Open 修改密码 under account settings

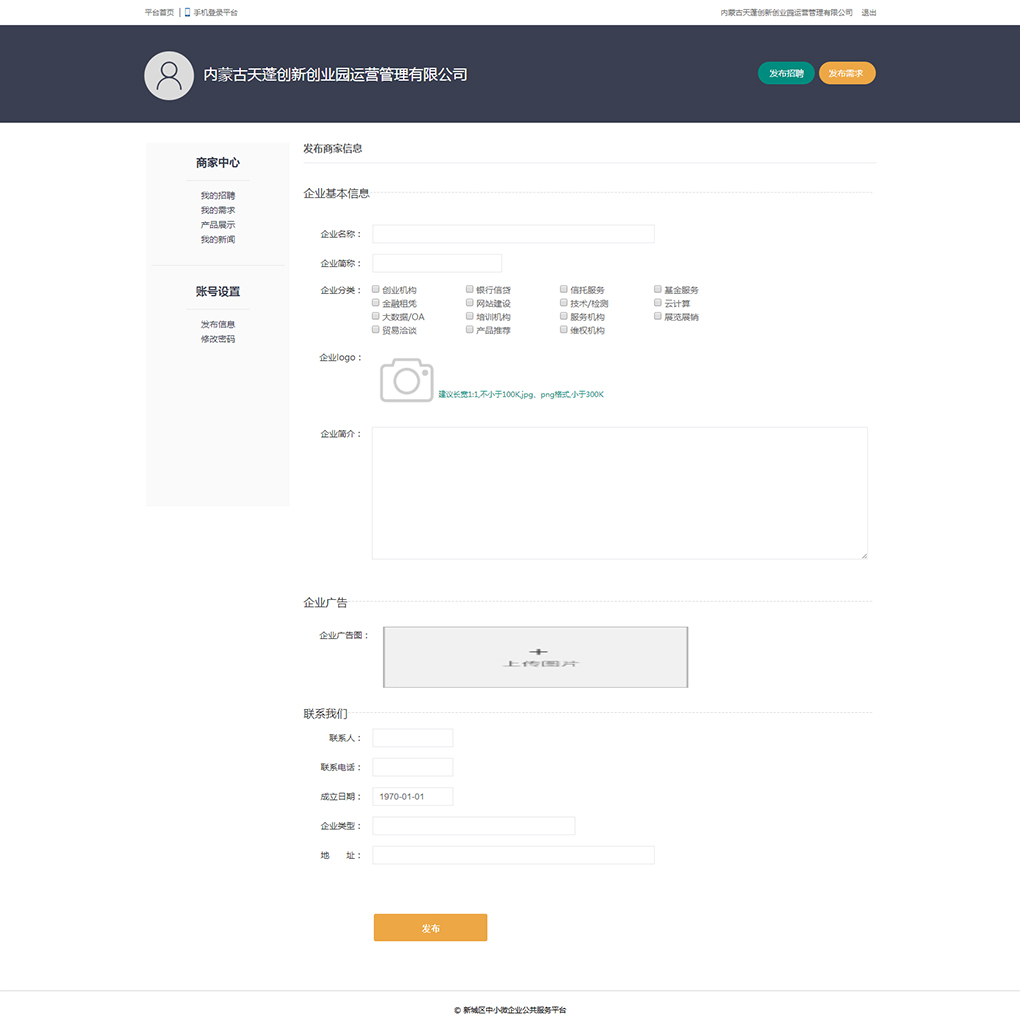pyautogui.click(x=217, y=339)
